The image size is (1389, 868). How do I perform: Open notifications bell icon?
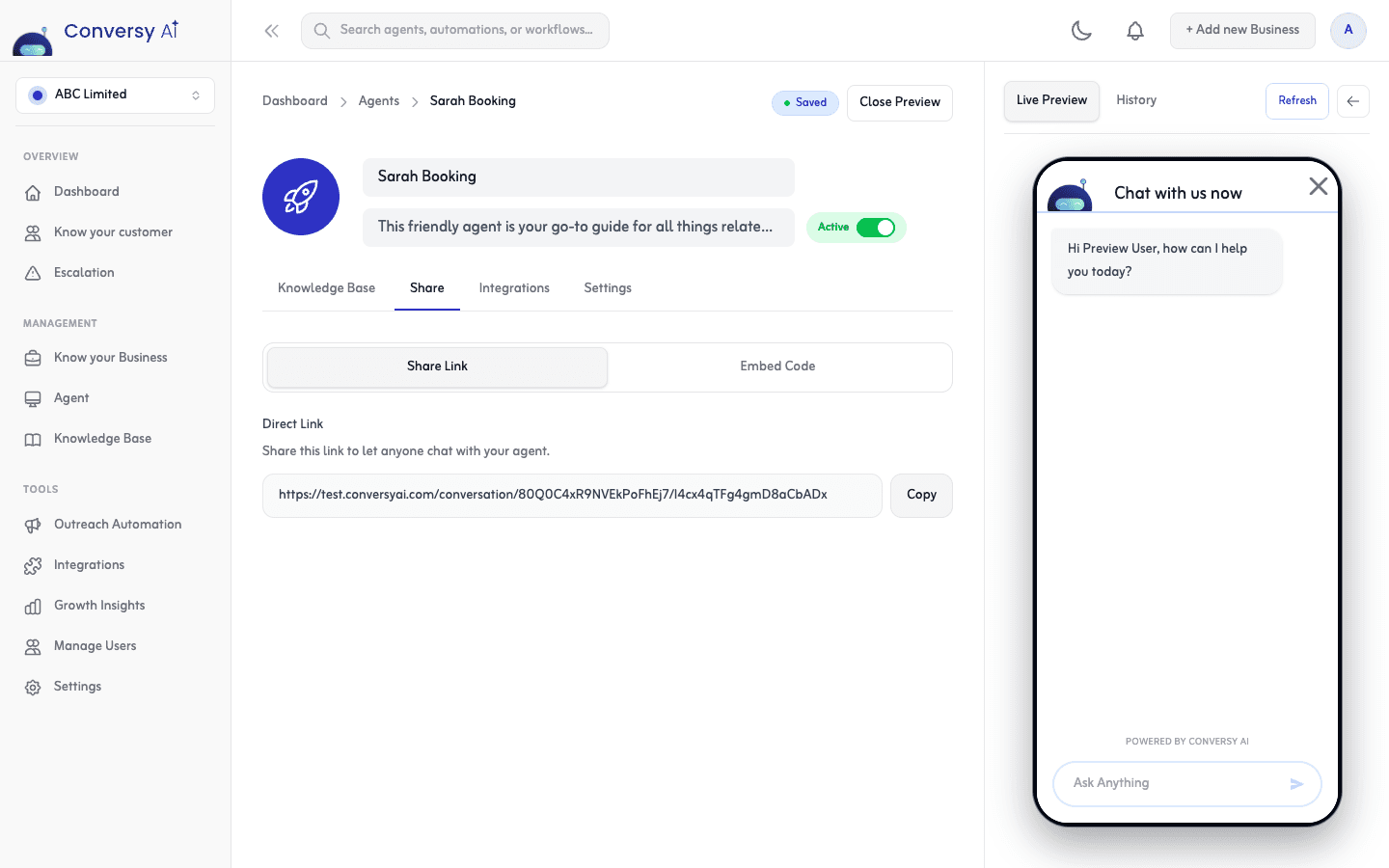1135,31
